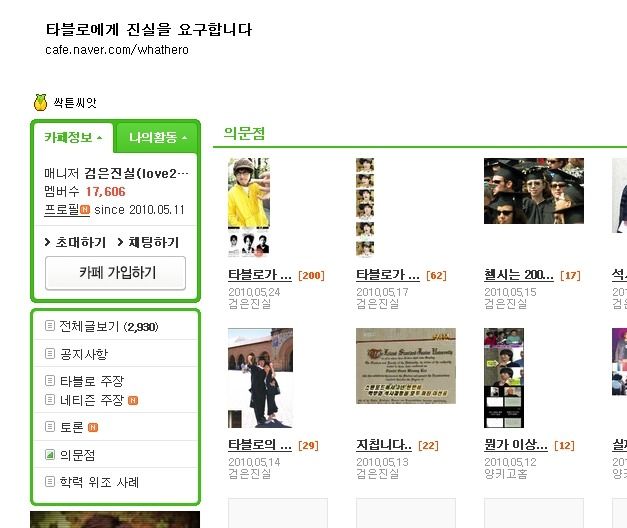The image size is (627, 528).
Task: Open 채팅하기 chevron link
Action: coord(148,242)
